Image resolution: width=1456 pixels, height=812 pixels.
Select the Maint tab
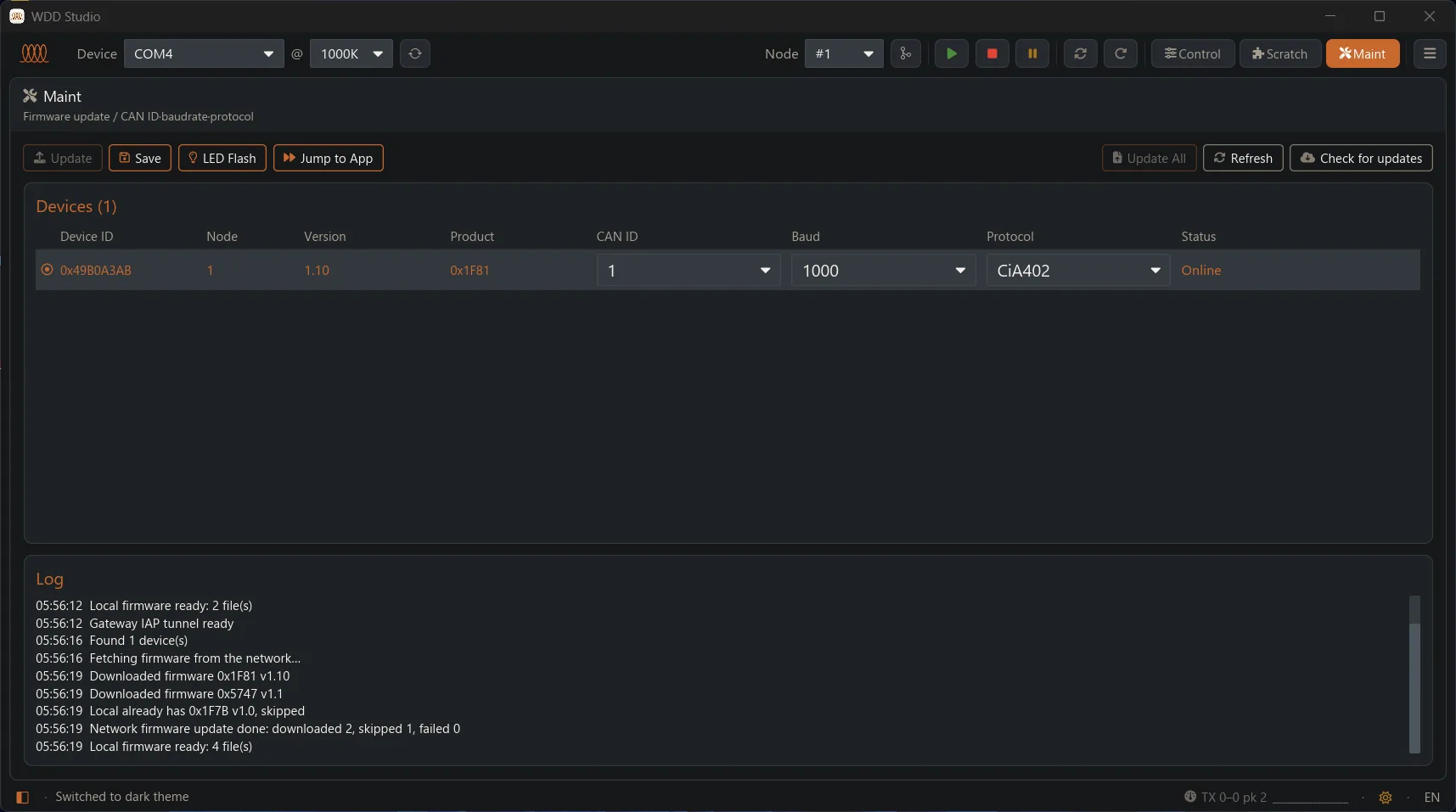(x=1363, y=53)
